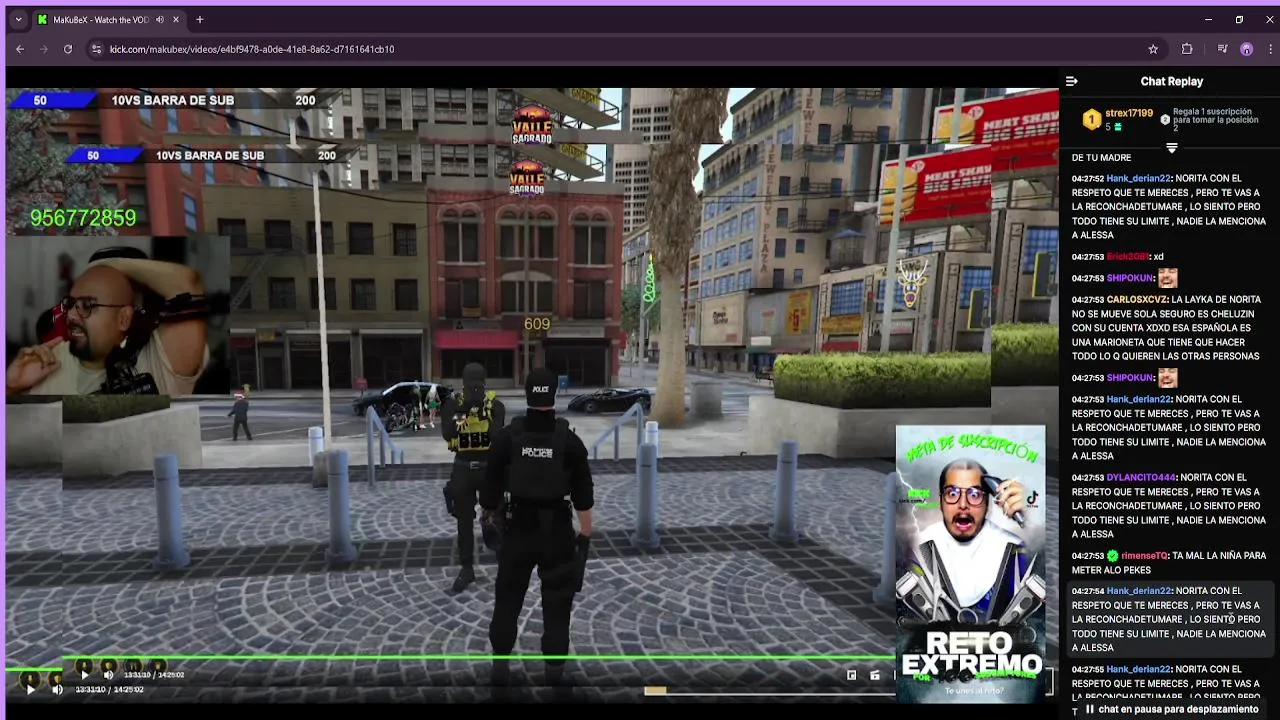This screenshot has height=720, width=1280.
Task: Click the 04:27:52 chat timestamp
Action: pos(1087,179)
